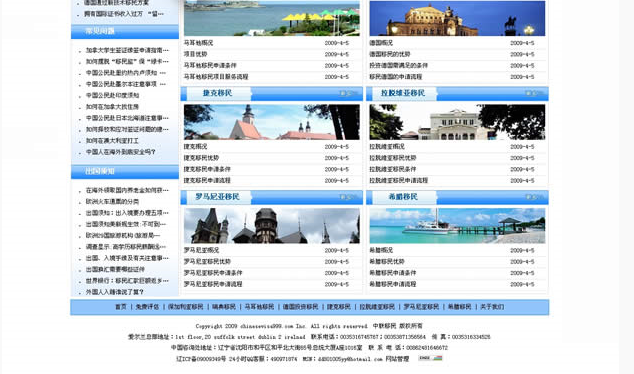This screenshot has width=634, height=374.
Task: Click the site statistics badge icon in footer
Action: (430, 358)
